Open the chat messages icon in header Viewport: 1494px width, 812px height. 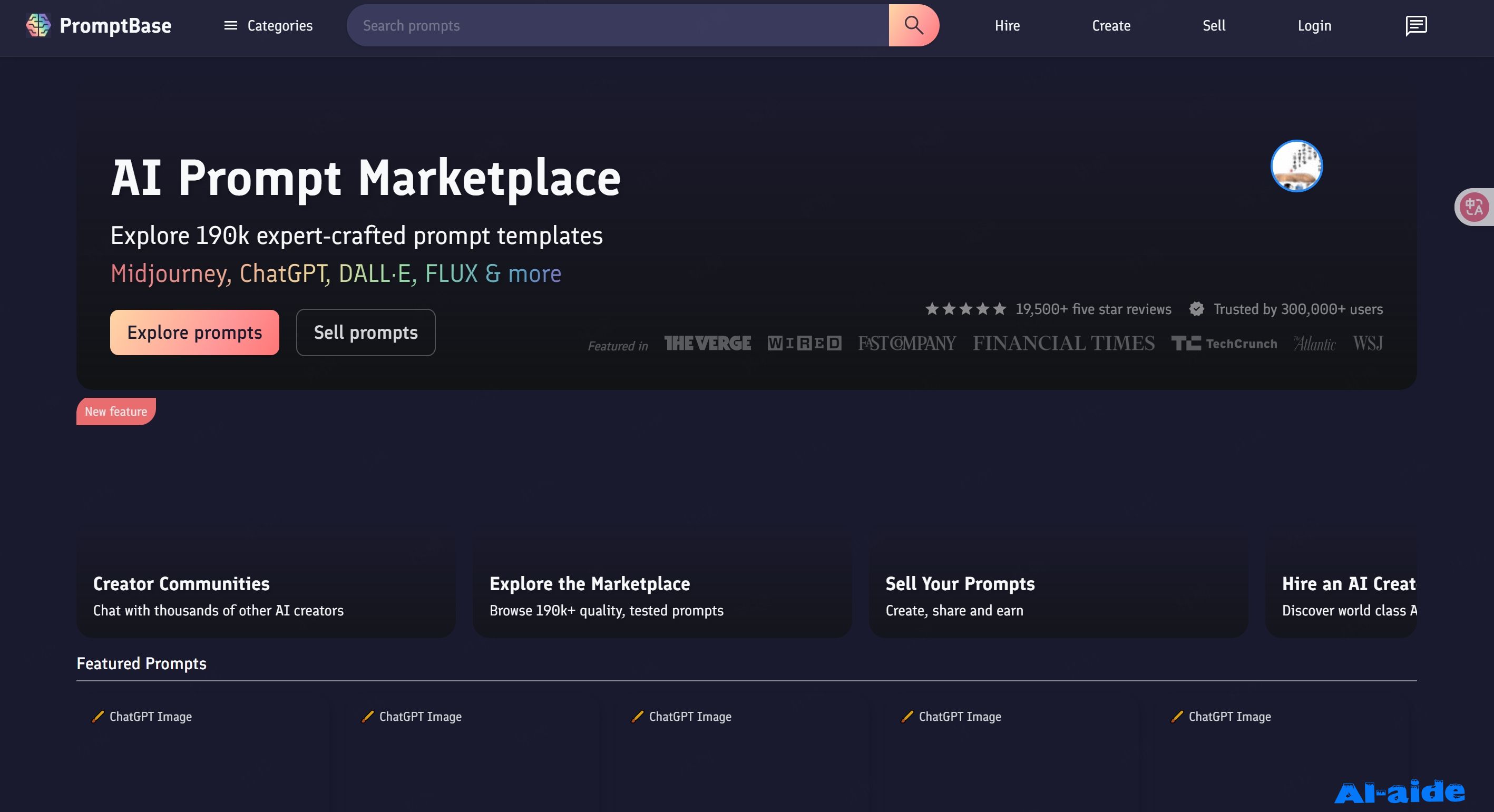(1415, 25)
